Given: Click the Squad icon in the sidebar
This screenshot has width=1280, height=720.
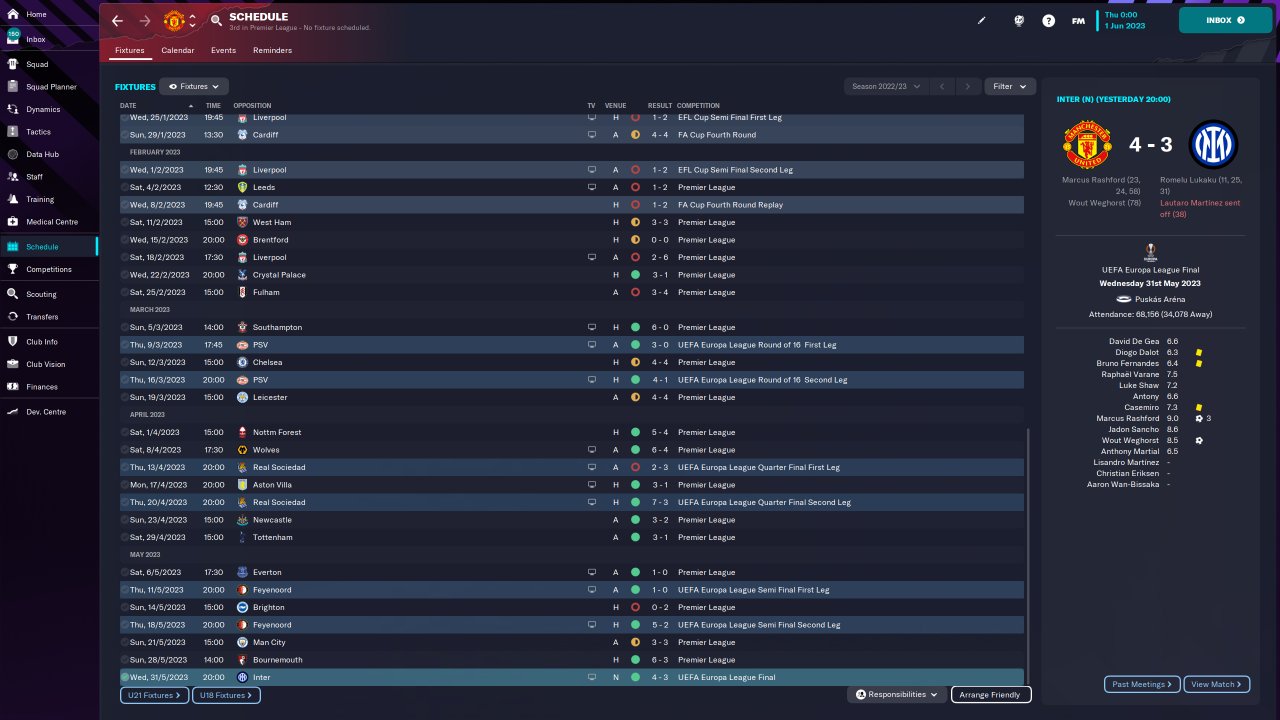Looking at the screenshot, I should (x=13, y=64).
